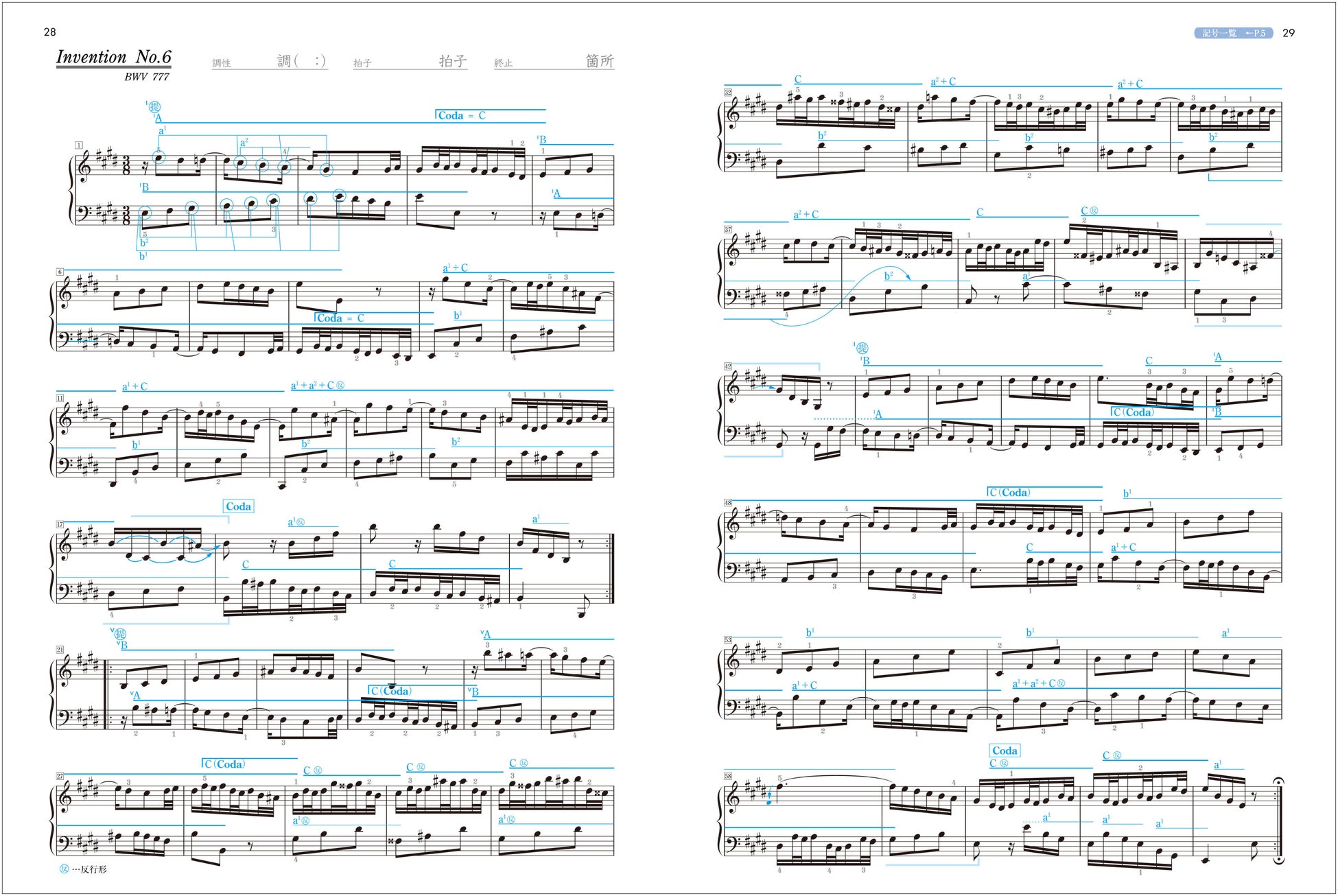Viewport: 1338px width, 896px height.
Task: Click page number 28
Action: click(49, 32)
